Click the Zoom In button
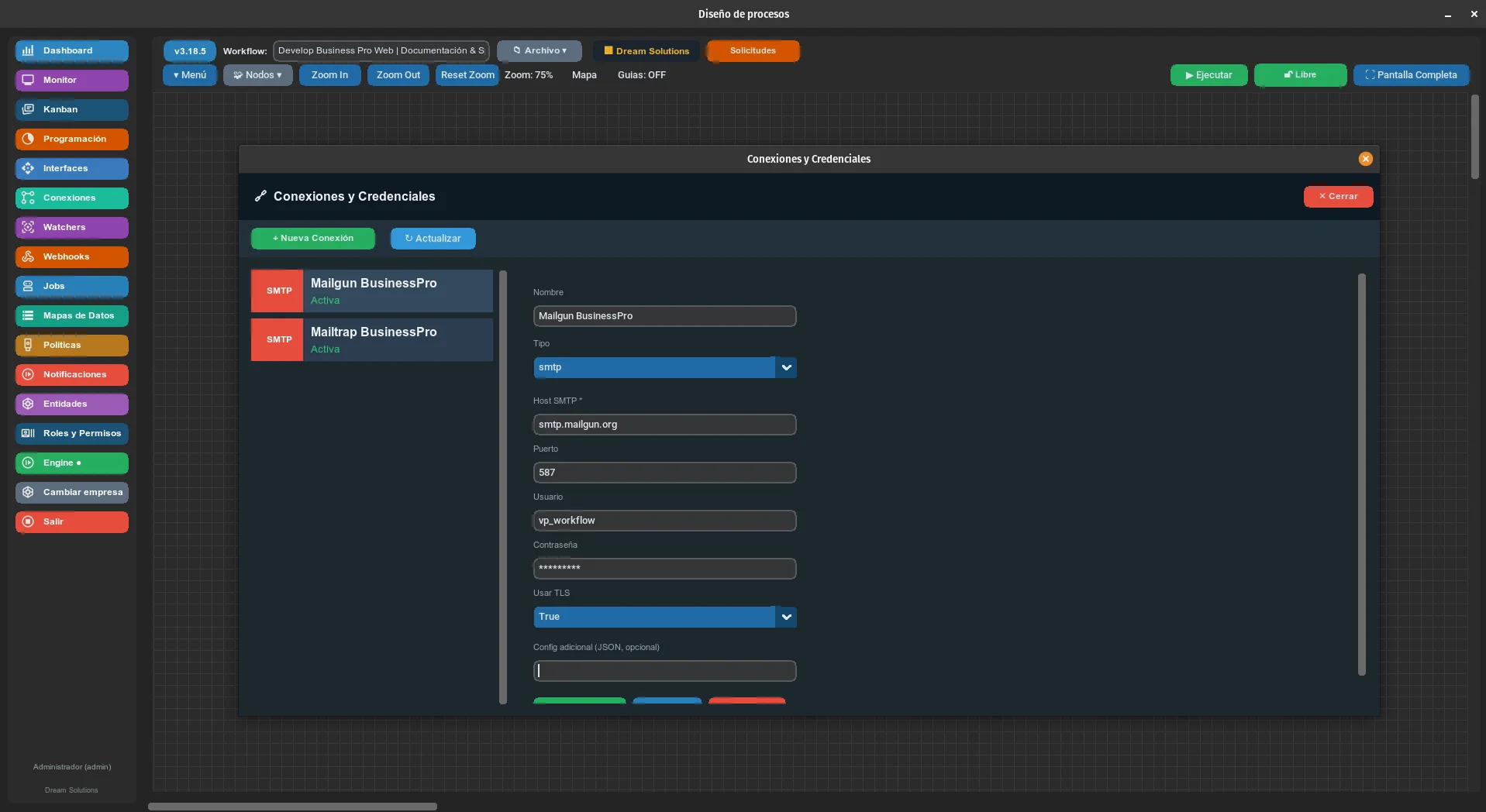1486x812 pixels. tap(329, 75)
